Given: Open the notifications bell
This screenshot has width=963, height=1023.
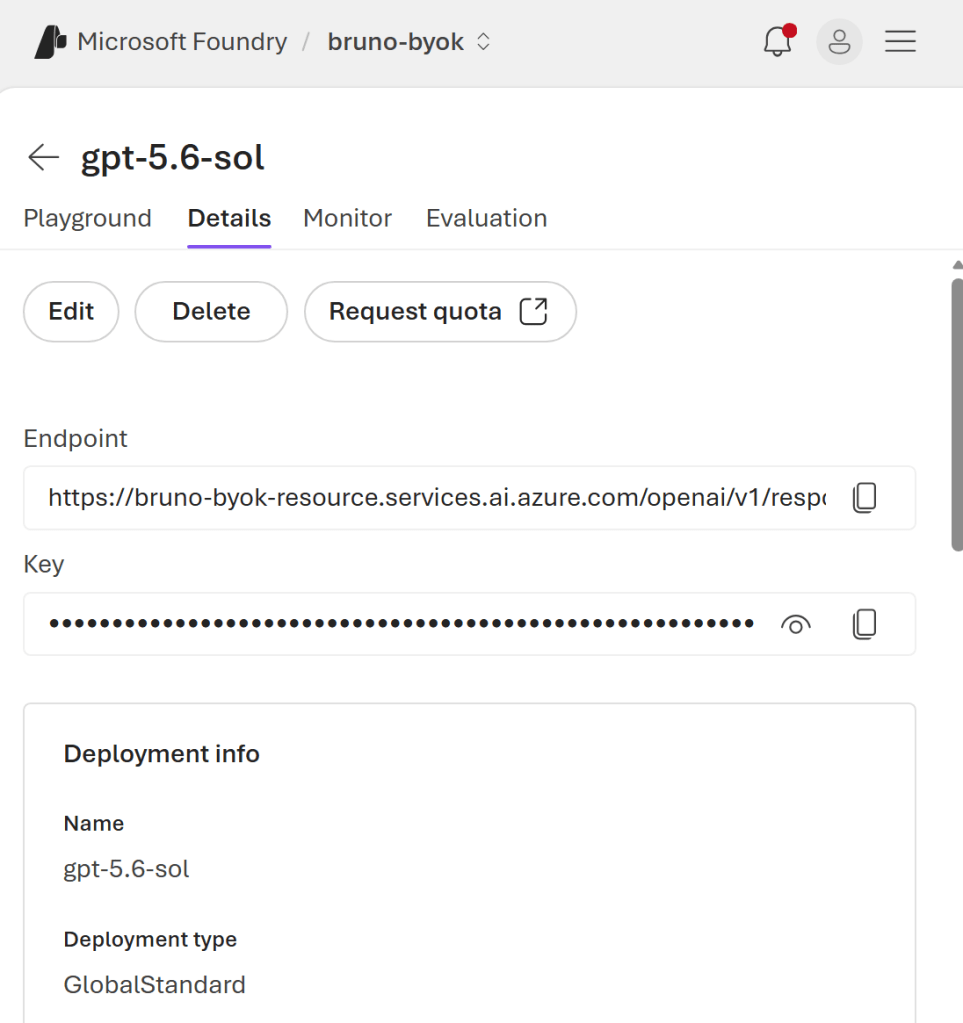Looking at the screenshot, I should (779, 41).
